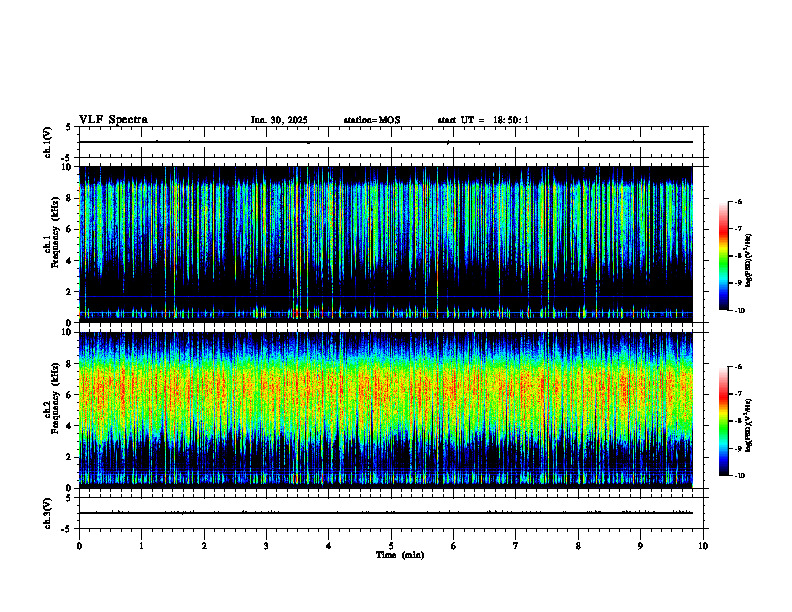The width and height of the screenshot is (792, 612).
Task: Click the "-10" label on ch.1 colorbar
Action: 740,310
